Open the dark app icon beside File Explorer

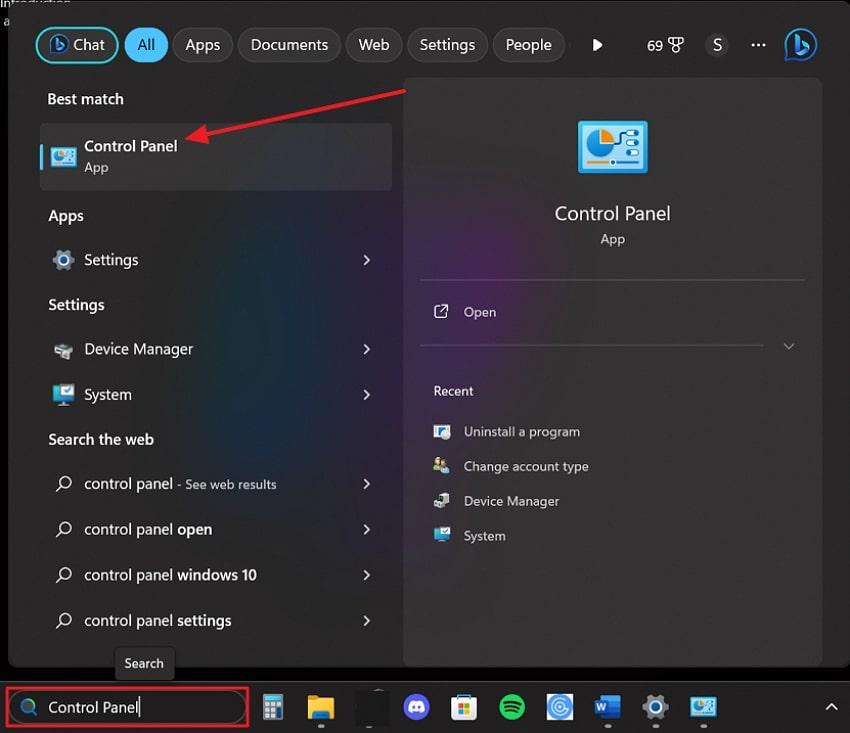tap(371, 707)
